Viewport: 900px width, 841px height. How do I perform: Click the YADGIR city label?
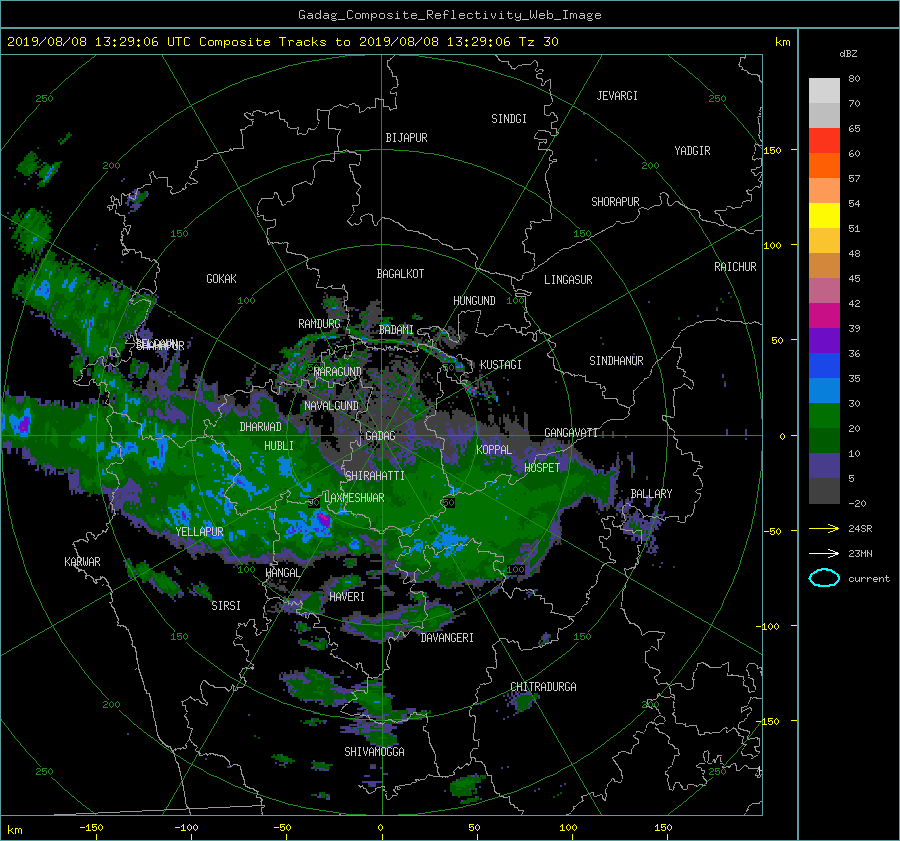692,151
